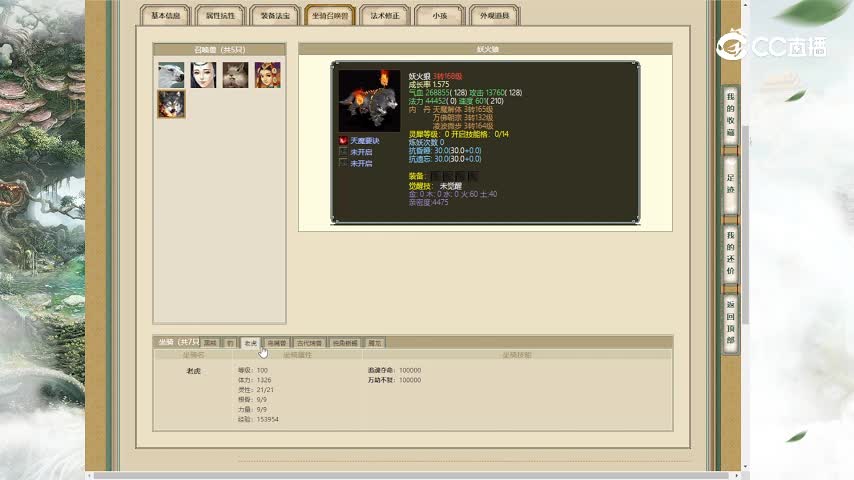This screenshot has height=480, width=854.
Task: Select the white bear summon portrait
Action: pyautogui.click(x=171, y=75)
